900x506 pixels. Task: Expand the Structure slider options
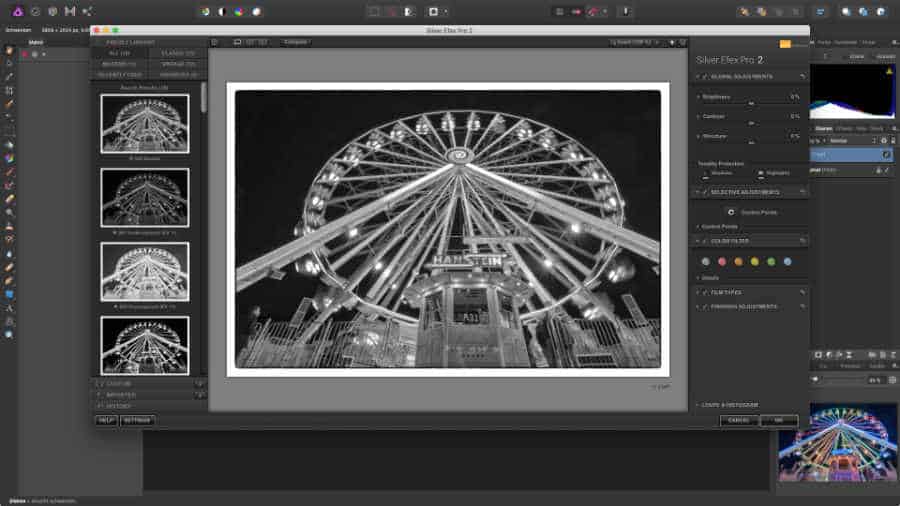[x=699, y=136]
